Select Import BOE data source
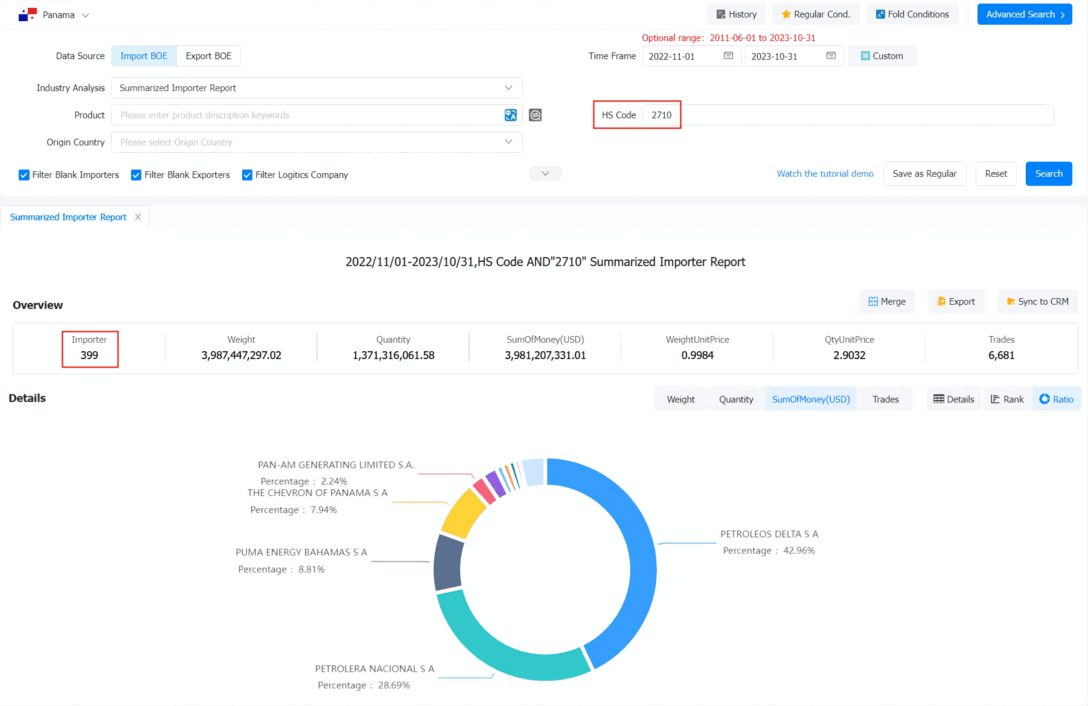 [144, 56]
